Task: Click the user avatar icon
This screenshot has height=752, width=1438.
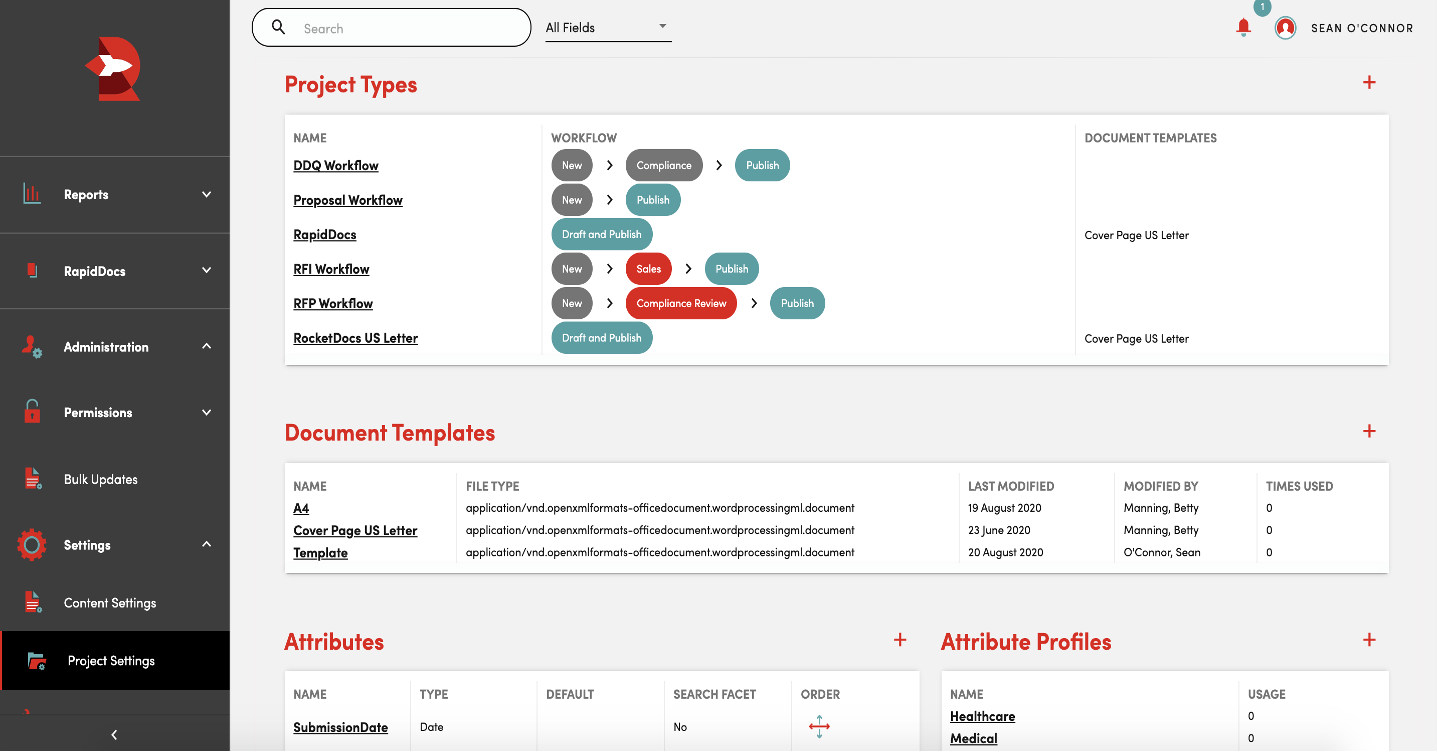Action: click(x=1285, y=28)
